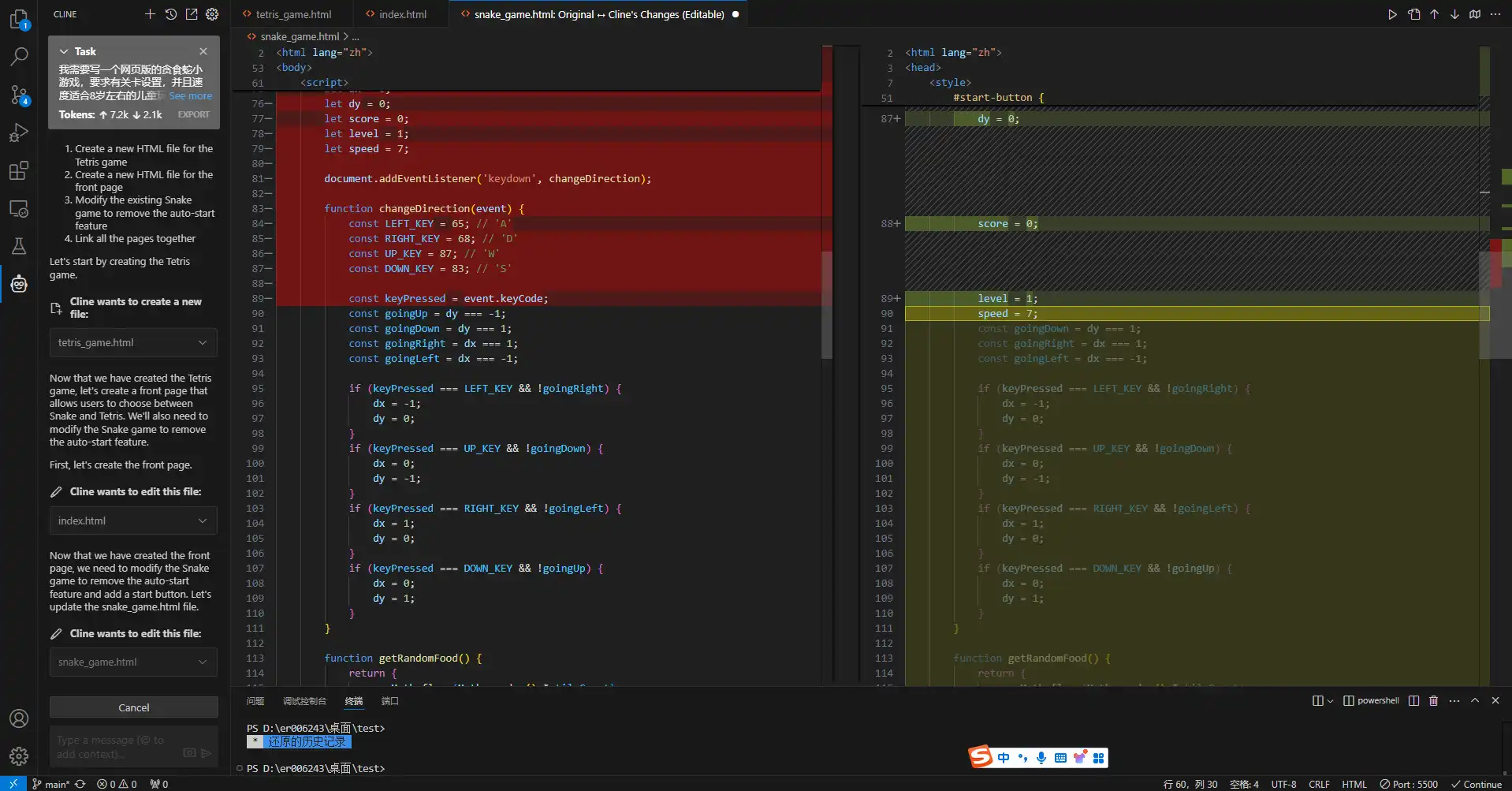Open the Extensions view
The image size is (1512, 791).
19,170
